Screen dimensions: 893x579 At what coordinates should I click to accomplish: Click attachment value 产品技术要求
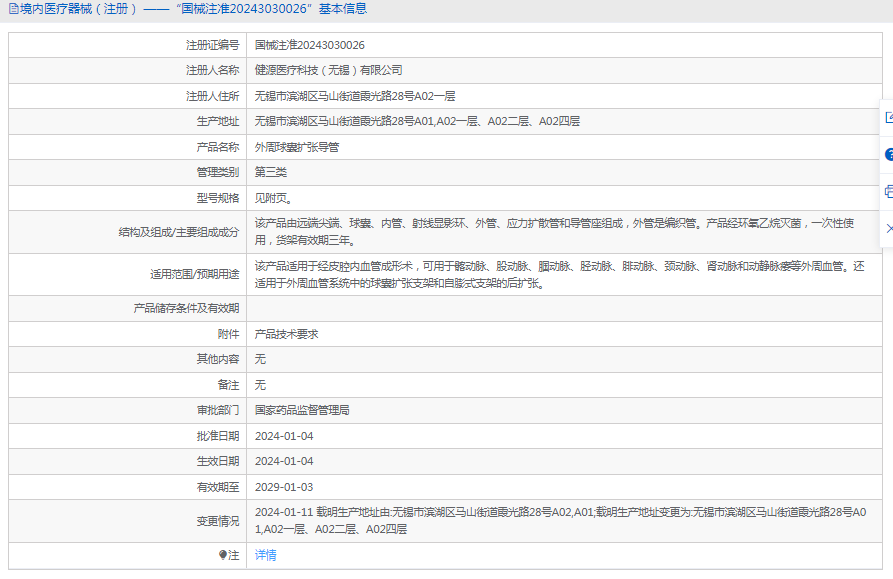[286, 334]
